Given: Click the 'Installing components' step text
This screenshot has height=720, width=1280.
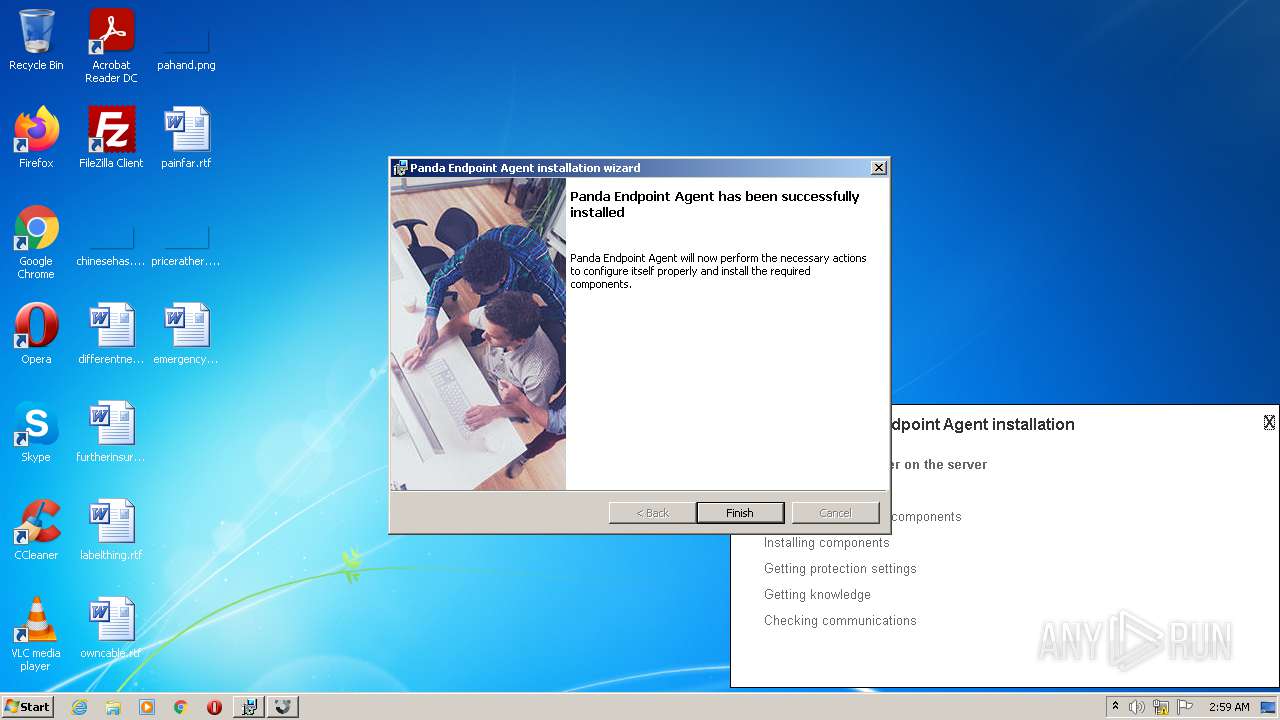Looking at the screenshot, I should click(x=826, y=543).
